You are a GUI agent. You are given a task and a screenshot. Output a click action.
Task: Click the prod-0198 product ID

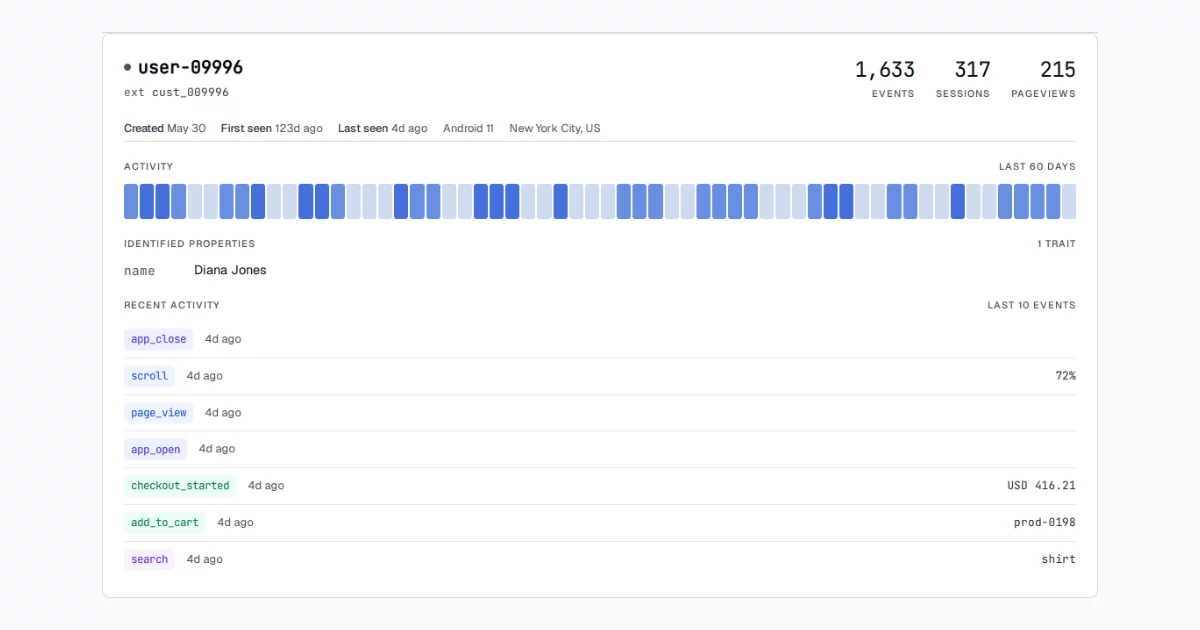pos(1045,522)
